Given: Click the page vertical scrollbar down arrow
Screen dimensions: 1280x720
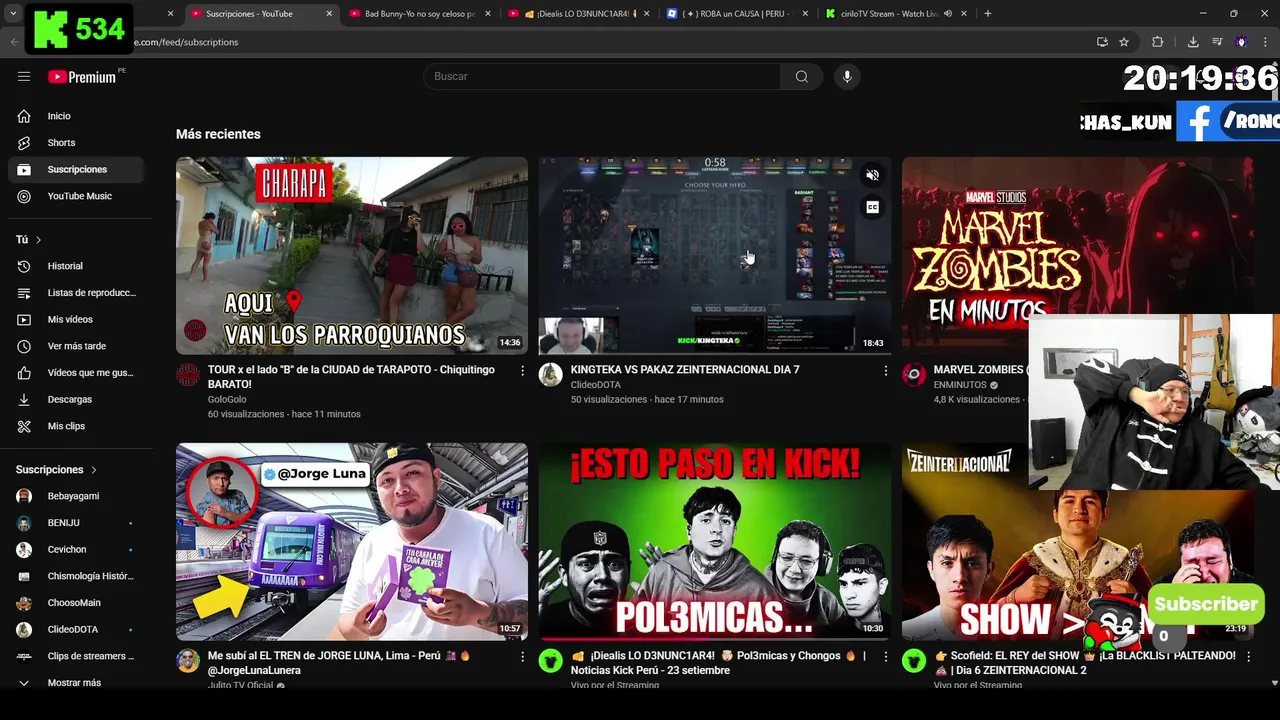Looking at the screenshot, I should [1274, 683].
